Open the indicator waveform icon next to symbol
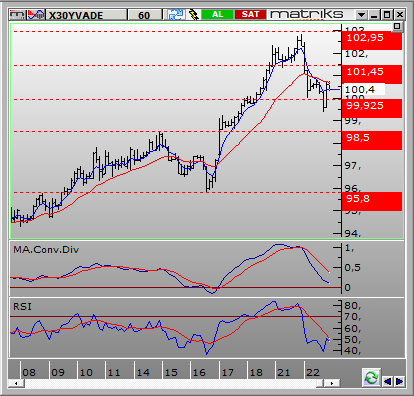414x396 pixels. point(36,15)
